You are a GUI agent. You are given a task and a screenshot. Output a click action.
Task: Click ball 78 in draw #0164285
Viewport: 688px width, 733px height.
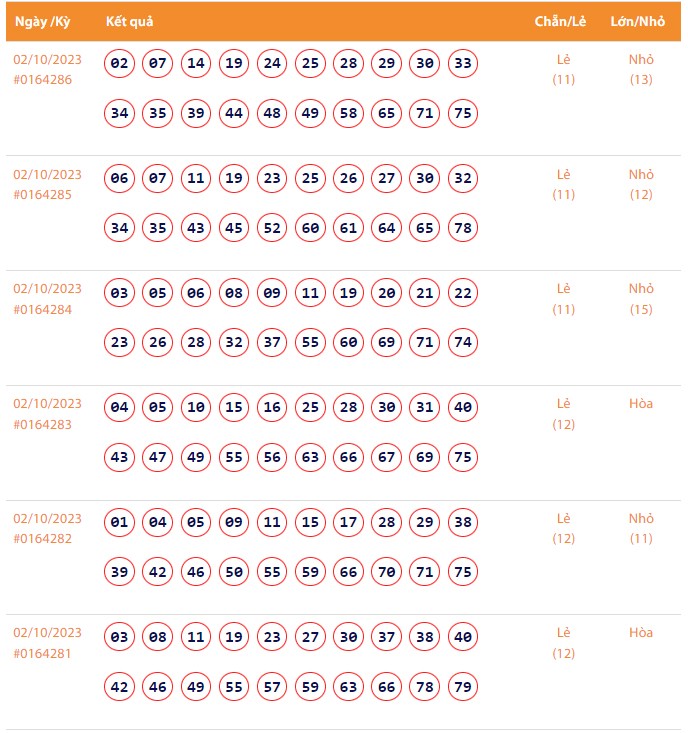[x=462, y=228]
